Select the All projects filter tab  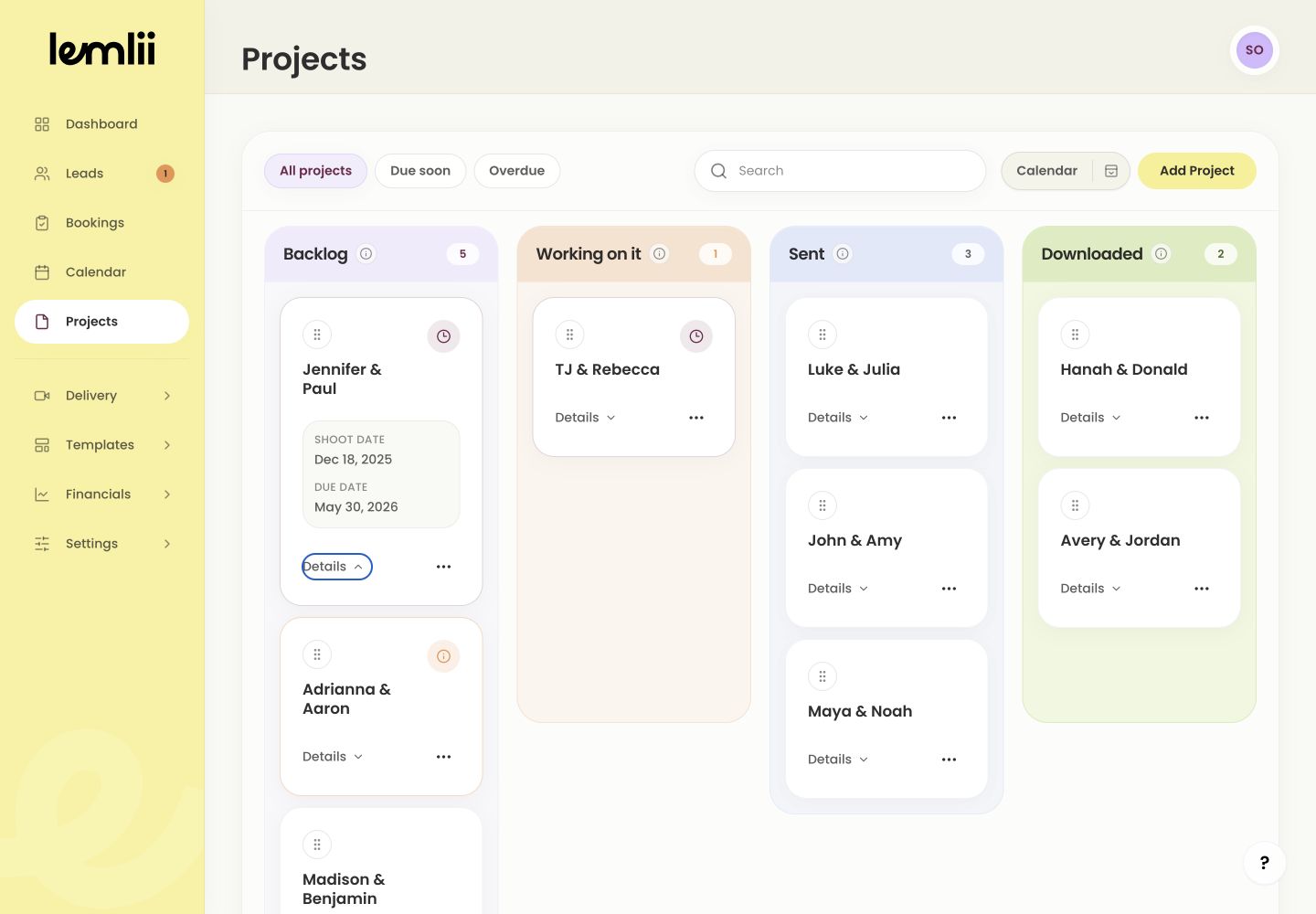coord(315,171)
